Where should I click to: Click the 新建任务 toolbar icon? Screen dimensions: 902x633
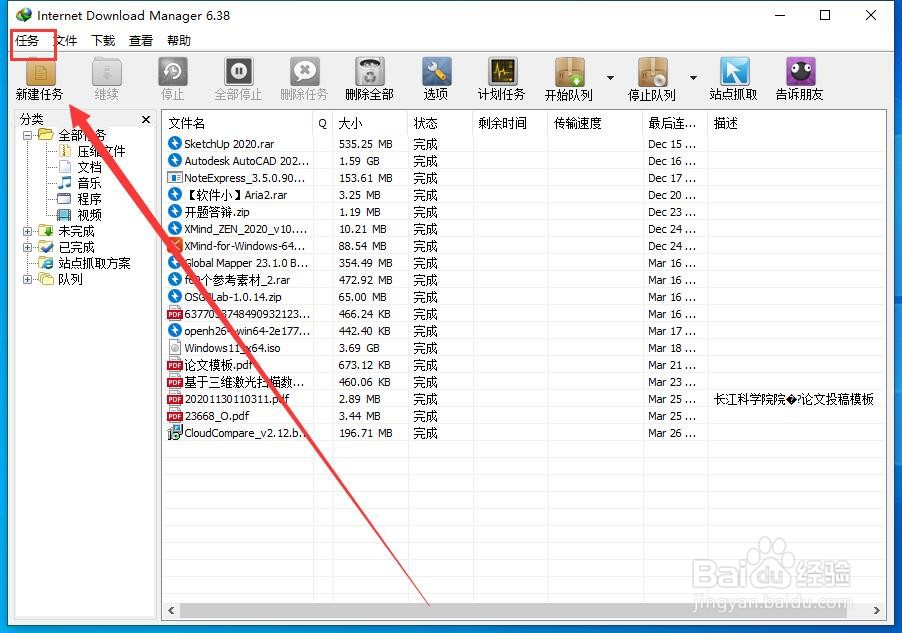(x=40, y=72)
